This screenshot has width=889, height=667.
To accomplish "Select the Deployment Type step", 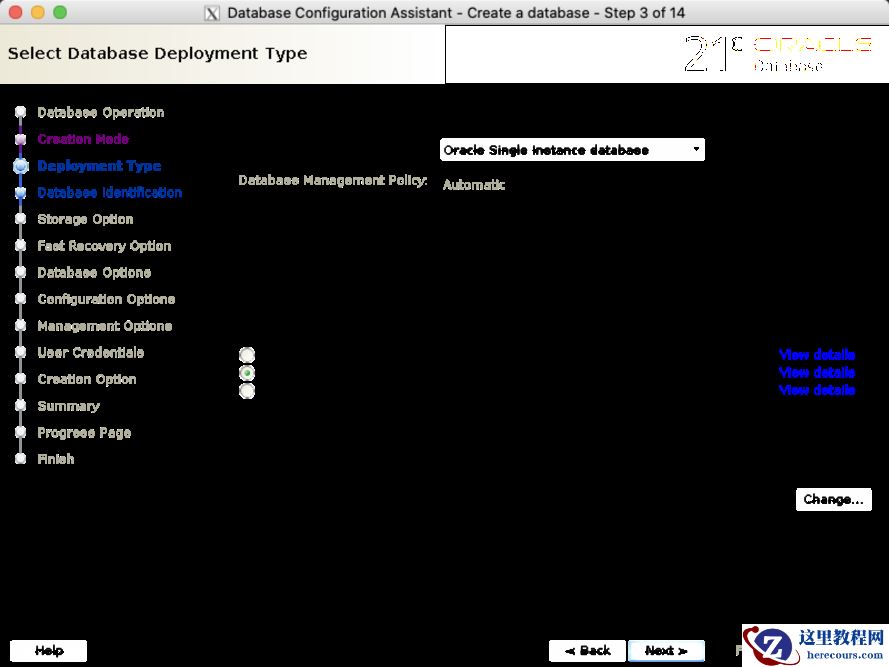I will 99,166.
